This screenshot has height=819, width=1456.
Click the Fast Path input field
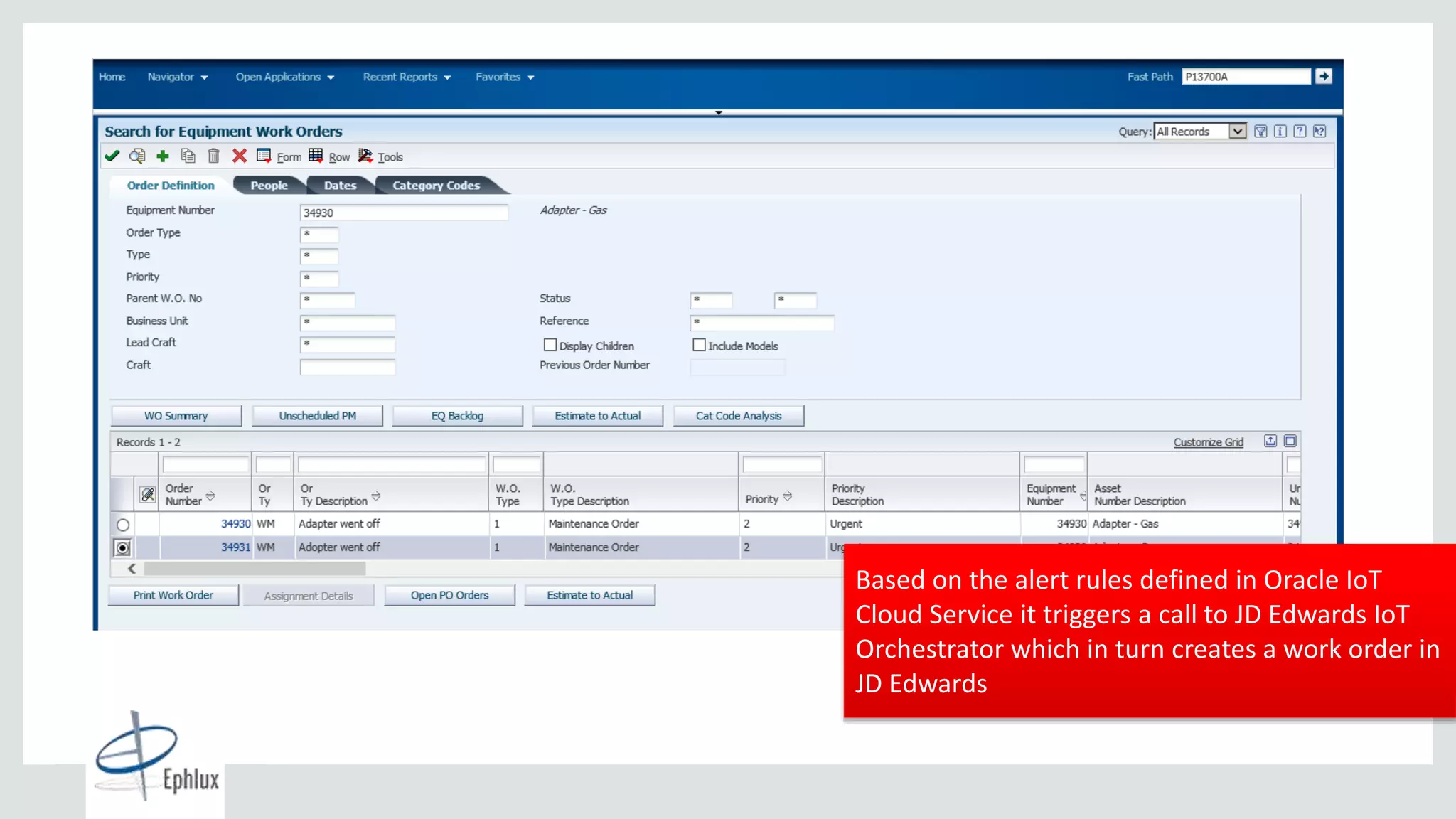pyautogui.click(x=1246, y=77)
